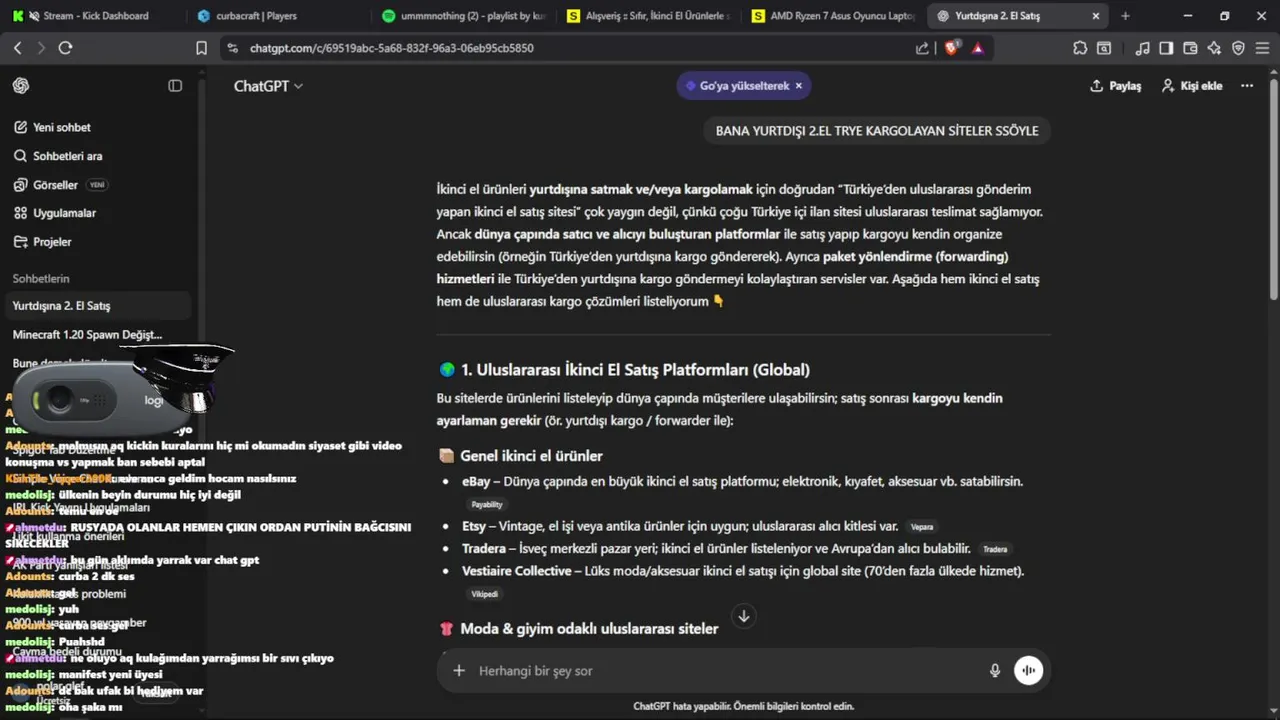Image resolution: width=1280 pixels, height=720 pixels.
Task: Click the share page icon in address bar
Action: tap(921, 48)
